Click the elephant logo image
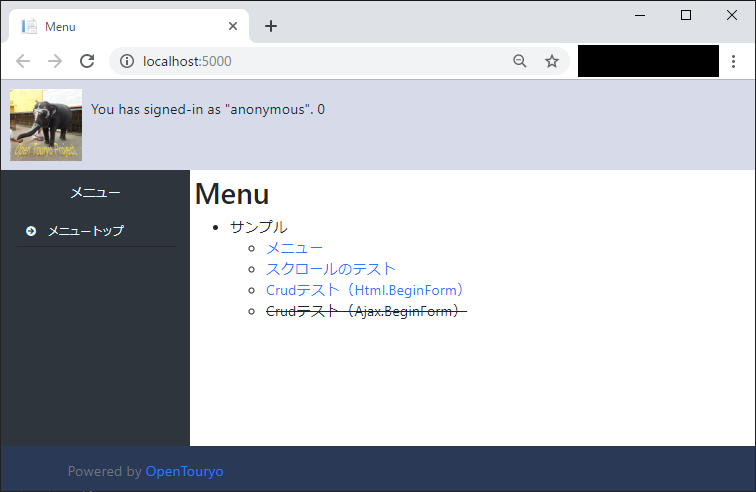 point(46,125)
